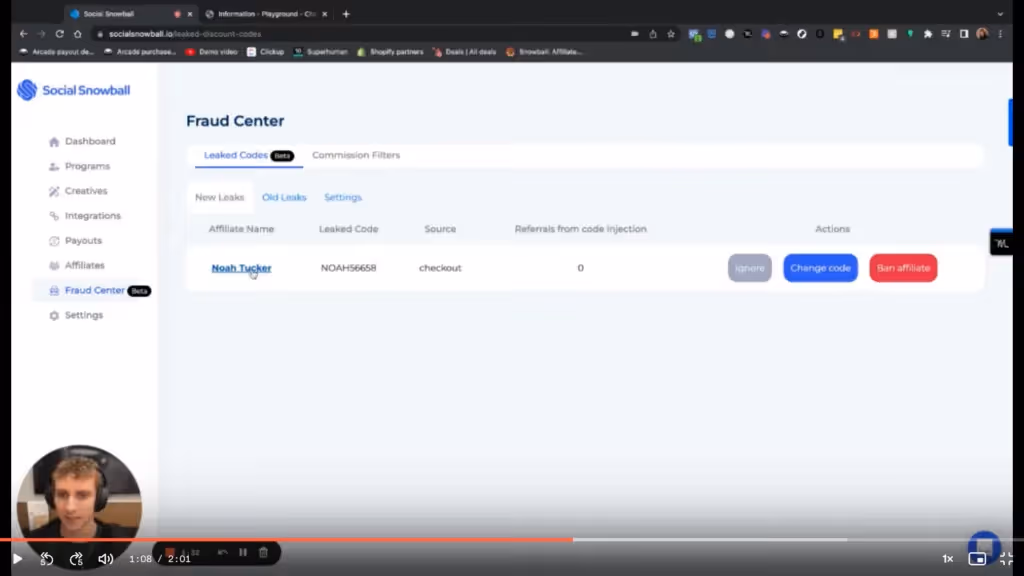Open the Shopify partners bookmark

[x=390, y=52]
